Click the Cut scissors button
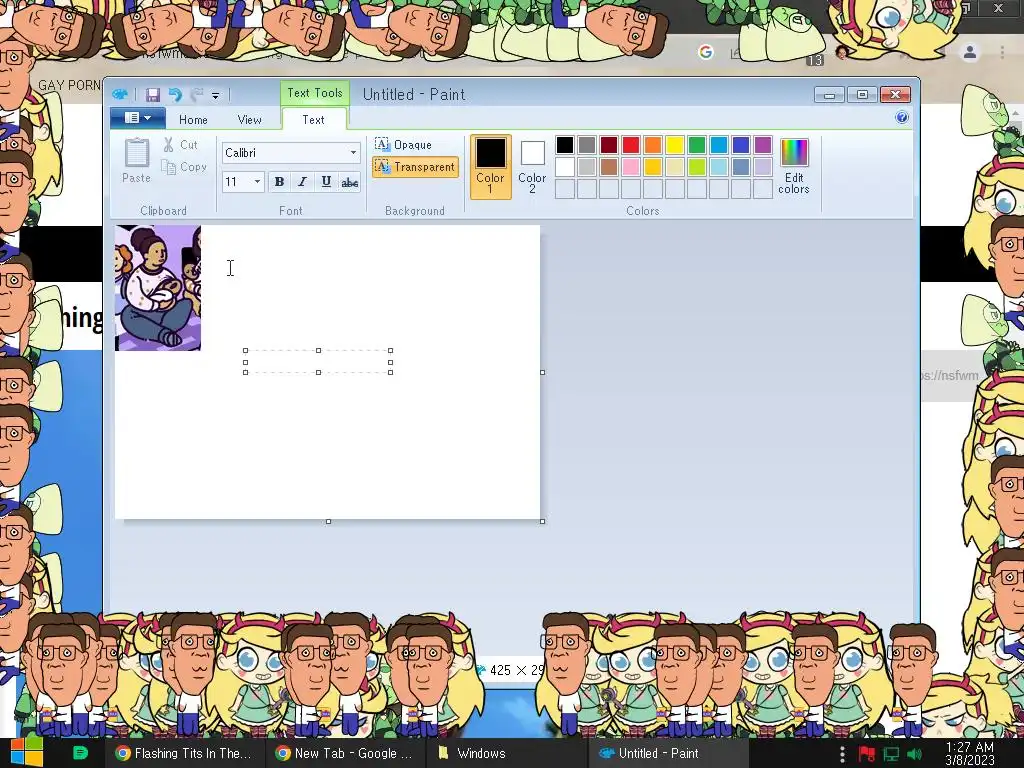 click(x=180, y=144)
